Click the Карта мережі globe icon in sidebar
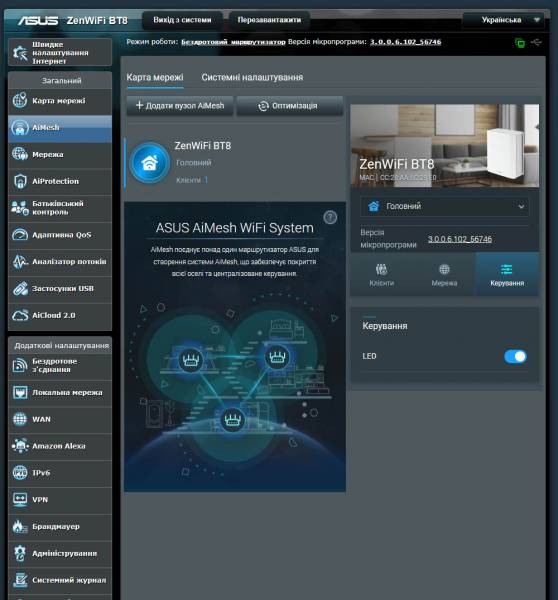558x600 pixels. (20, 101)
